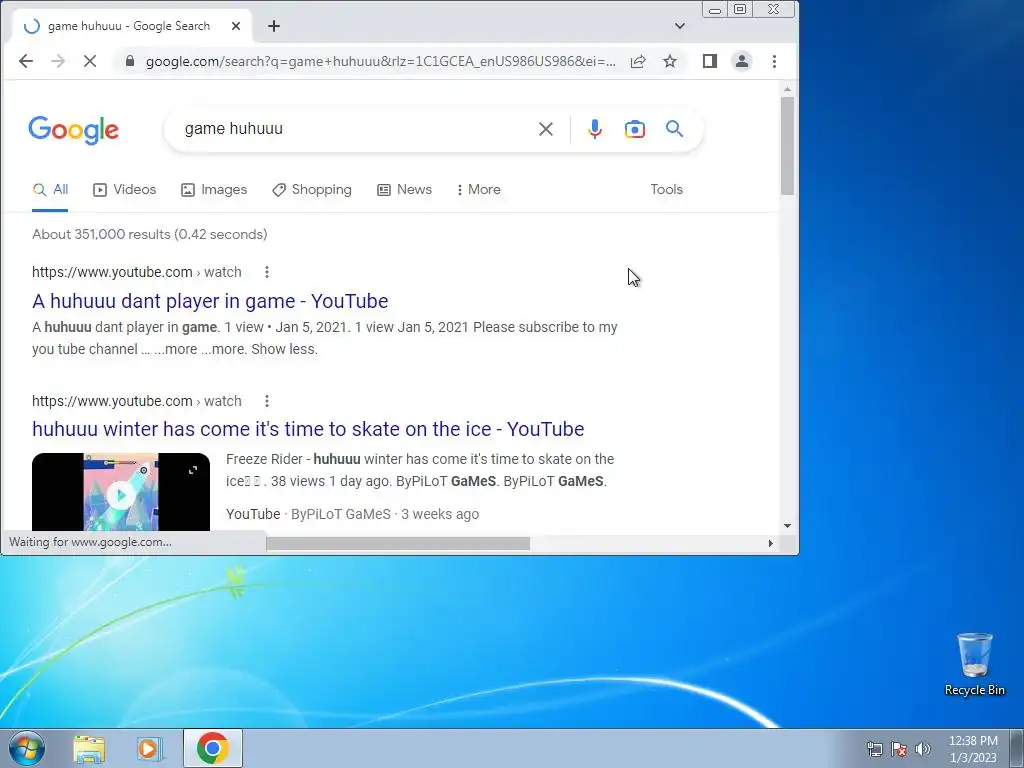Open the Chrome side panel icon
Image resolution: width=1024 pixels, height=768 pixels.
coord(710,61)
